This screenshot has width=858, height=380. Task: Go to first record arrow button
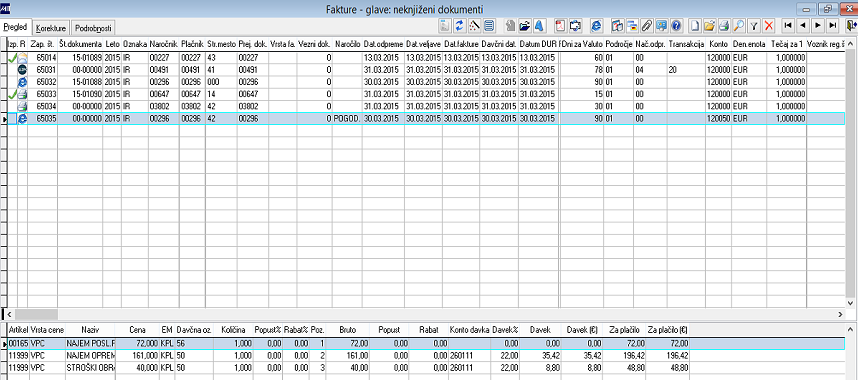788,25
